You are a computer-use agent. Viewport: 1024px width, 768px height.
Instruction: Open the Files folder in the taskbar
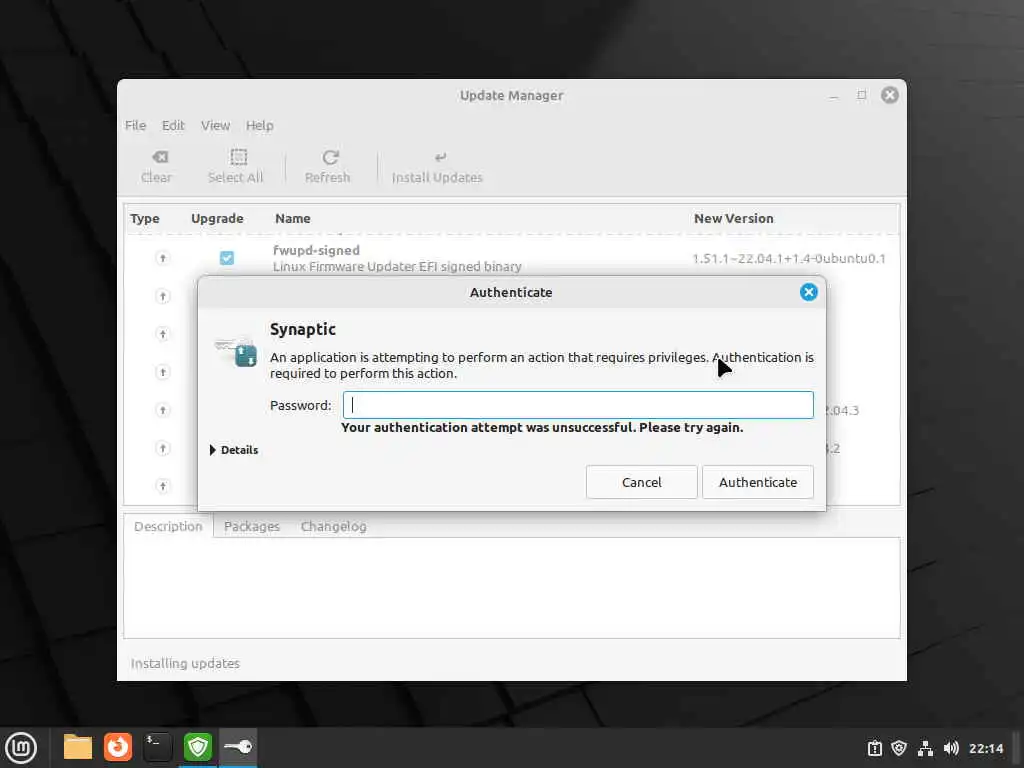coord(78,748)
